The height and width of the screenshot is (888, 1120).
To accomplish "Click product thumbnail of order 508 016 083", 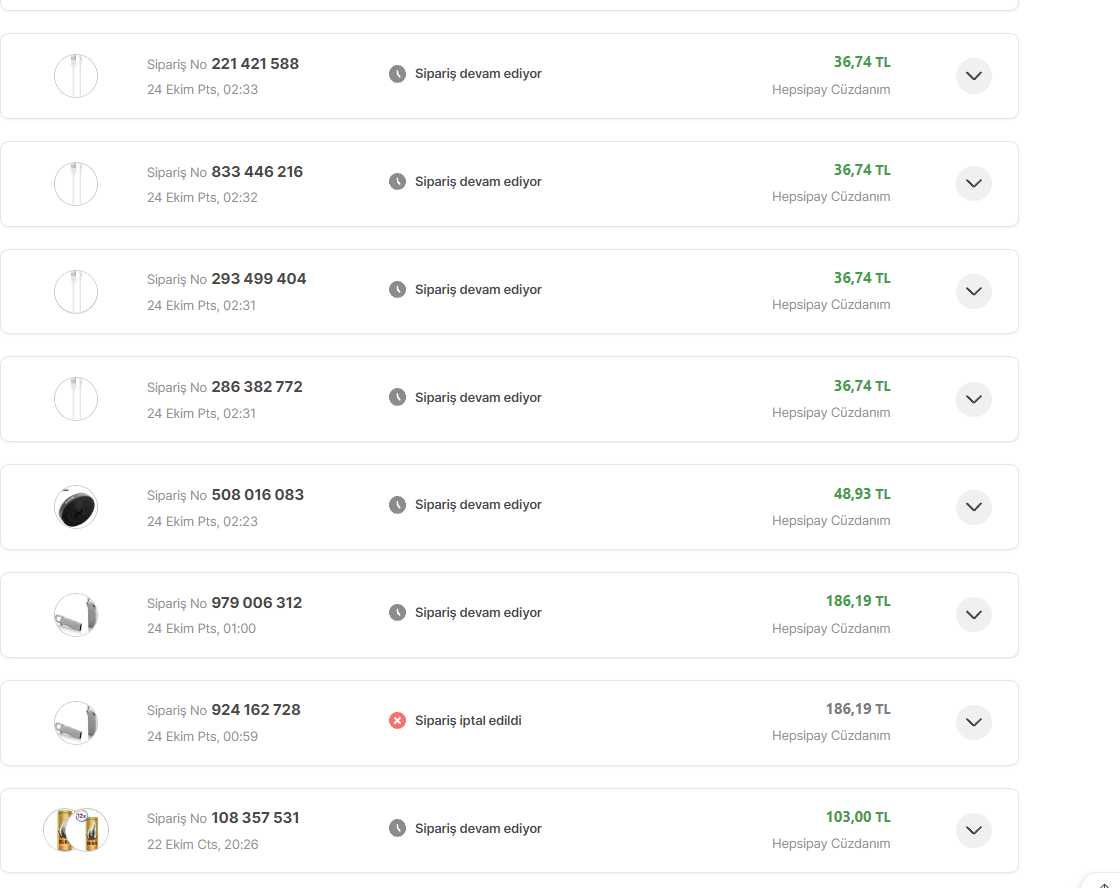I will pos(76,507).
